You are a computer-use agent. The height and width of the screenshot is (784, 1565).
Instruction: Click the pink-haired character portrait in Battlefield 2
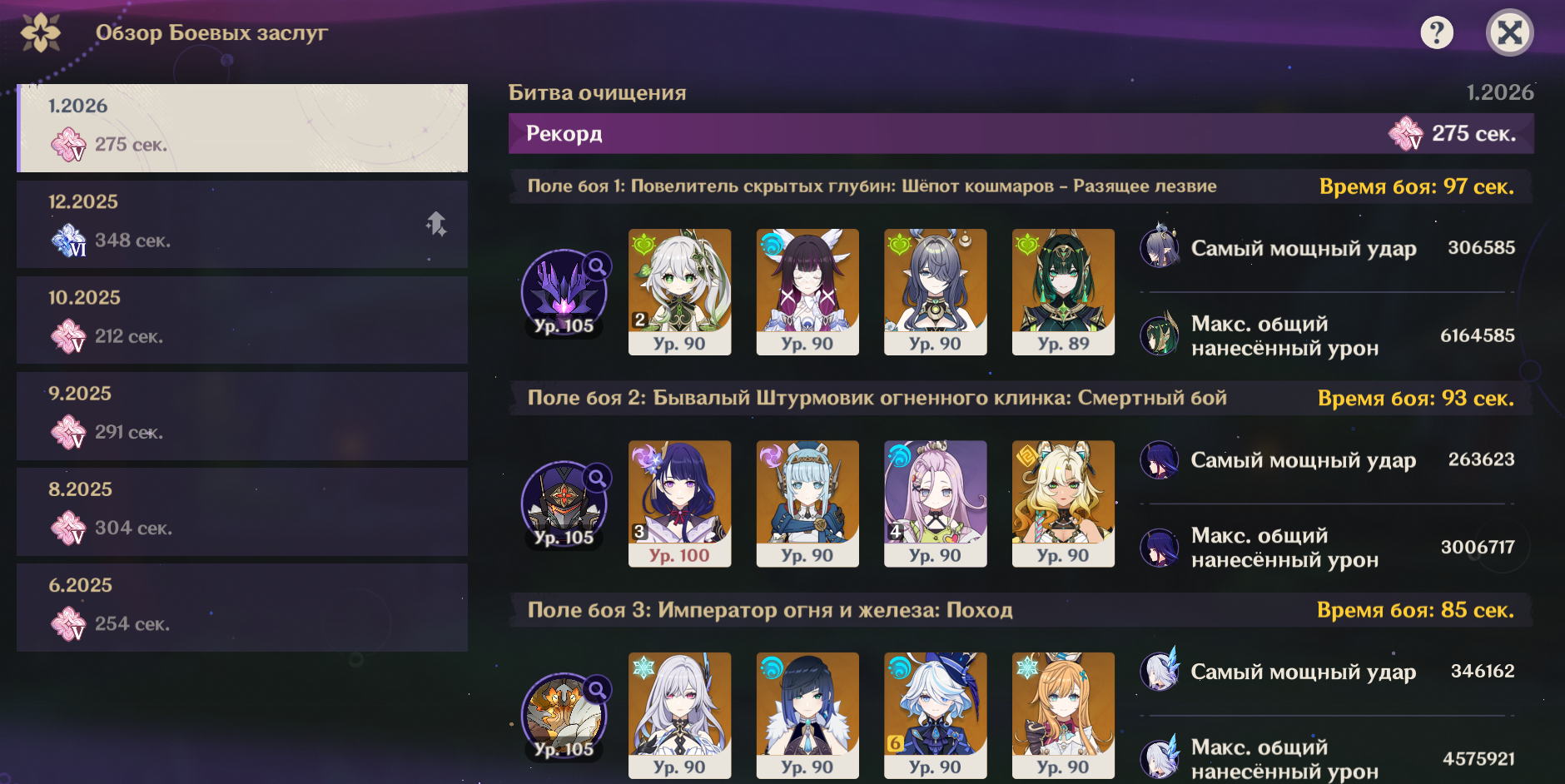click(x=935, y=504)
